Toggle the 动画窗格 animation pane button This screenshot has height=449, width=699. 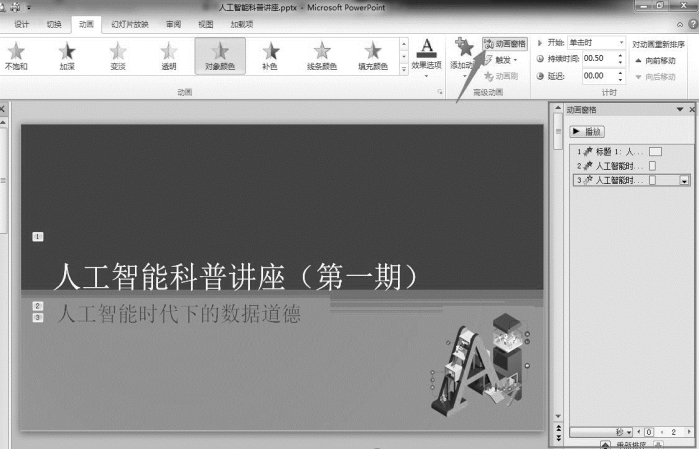505,44
